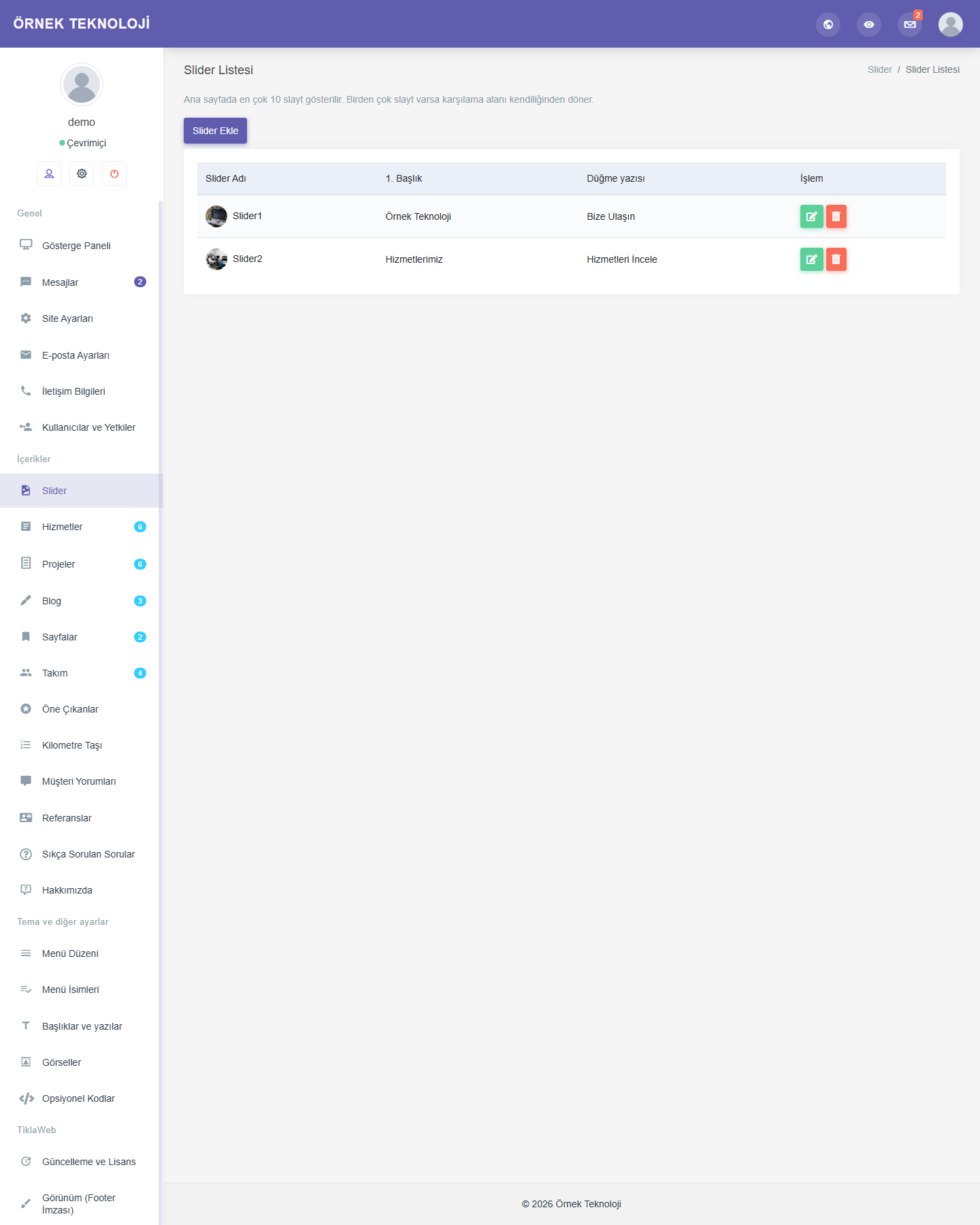
Task: Select the Slider sidebar item
Action: [x=80, y=491]
